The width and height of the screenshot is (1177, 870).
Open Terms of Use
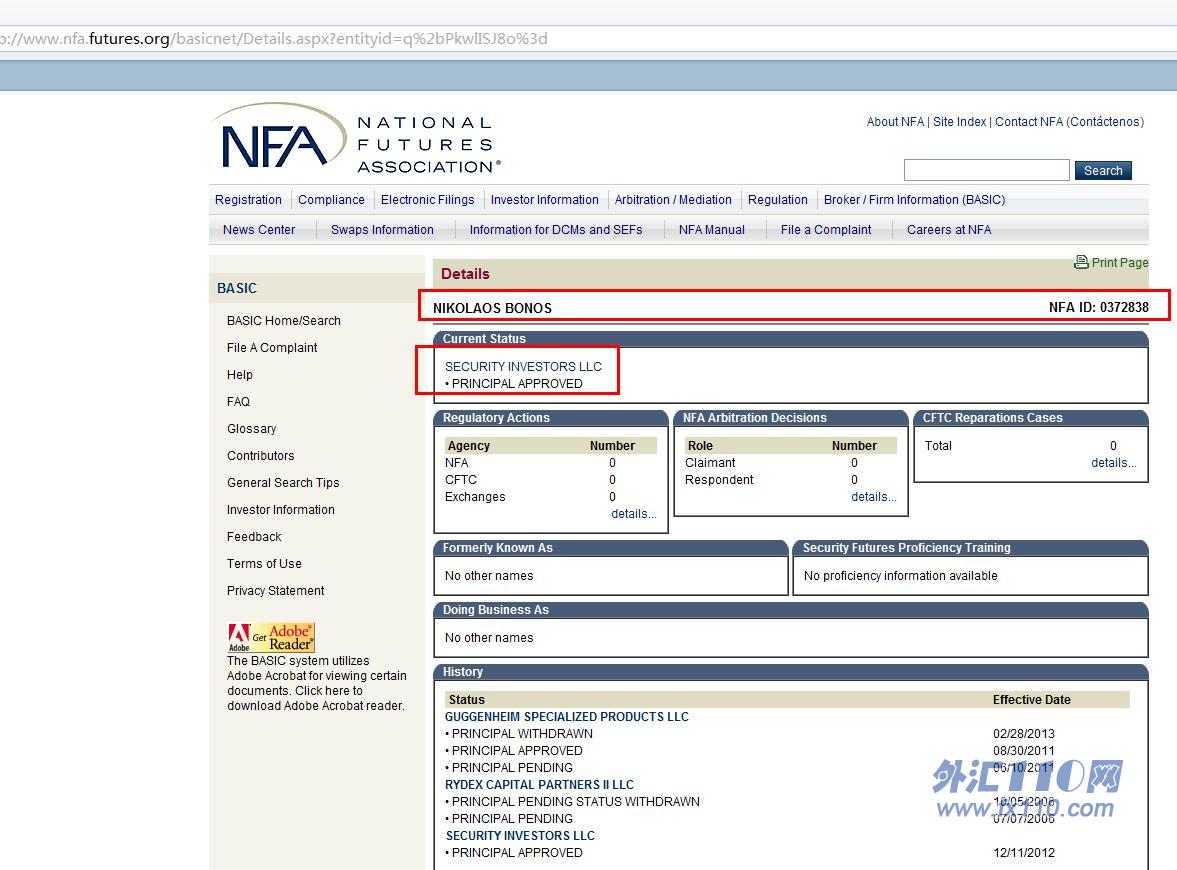pyautogui.click(x=264, y=564)
